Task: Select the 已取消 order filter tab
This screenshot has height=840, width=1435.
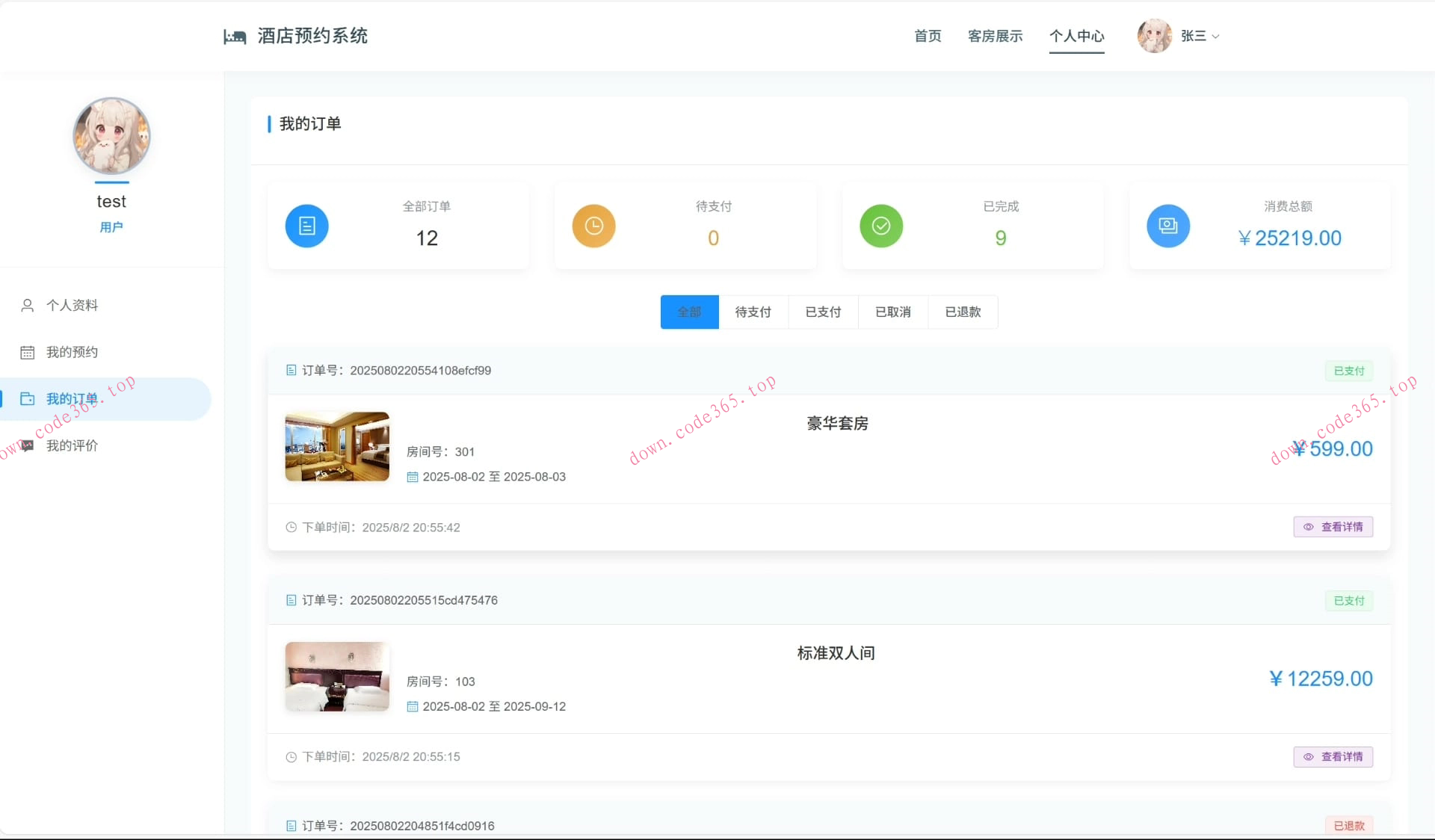Action: (892, 312)
